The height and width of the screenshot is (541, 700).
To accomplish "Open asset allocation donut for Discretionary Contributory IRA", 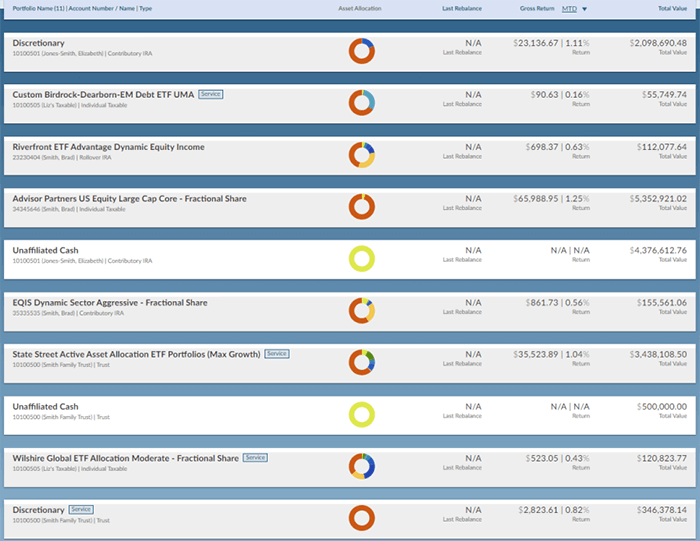I will pos(362,51).
